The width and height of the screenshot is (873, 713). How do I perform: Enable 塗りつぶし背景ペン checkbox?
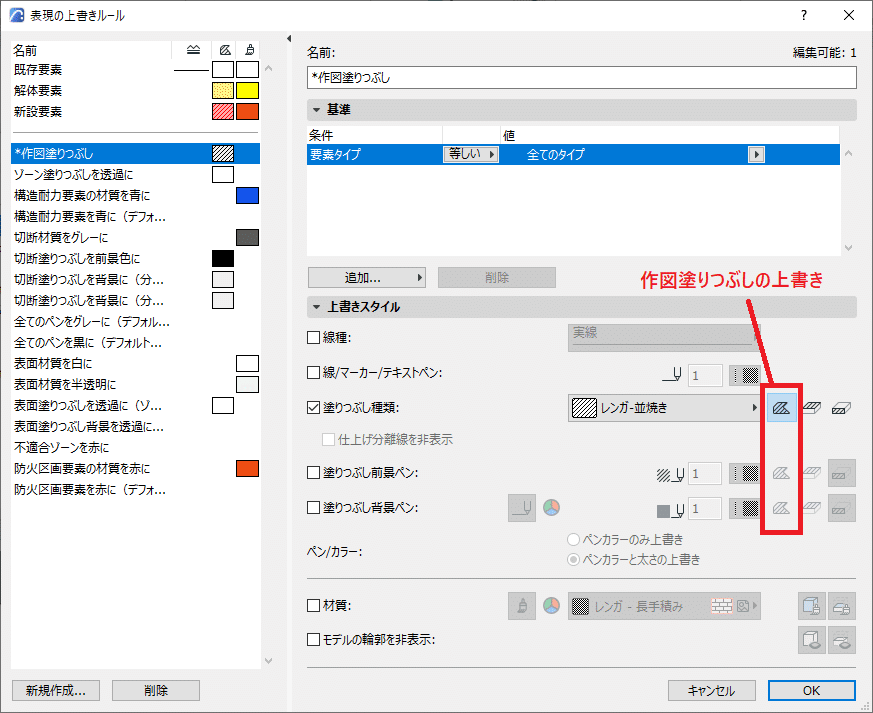point(313,507)
